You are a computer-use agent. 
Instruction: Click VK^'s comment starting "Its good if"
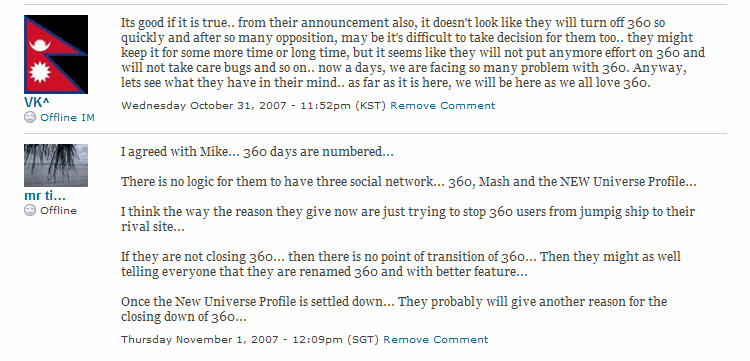[413, 53]
